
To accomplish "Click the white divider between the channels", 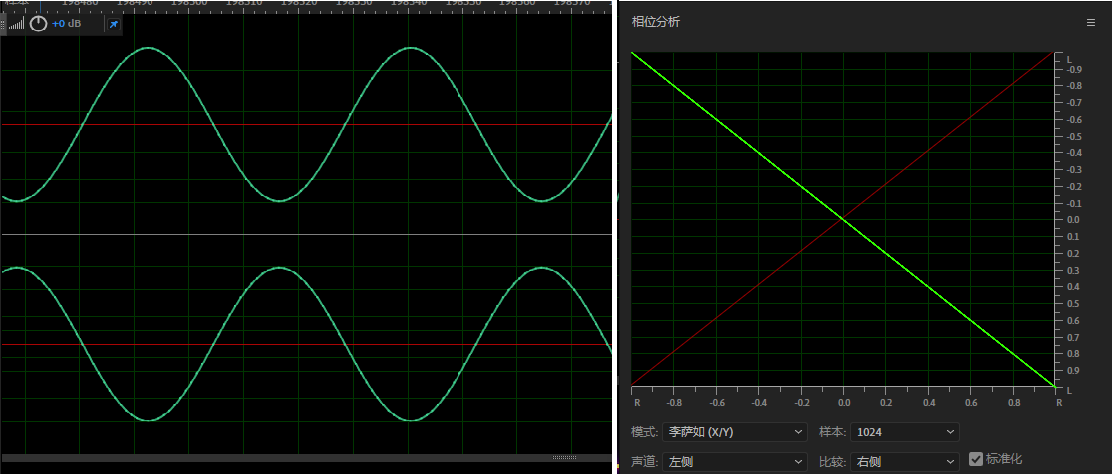I will coord(300,235).
